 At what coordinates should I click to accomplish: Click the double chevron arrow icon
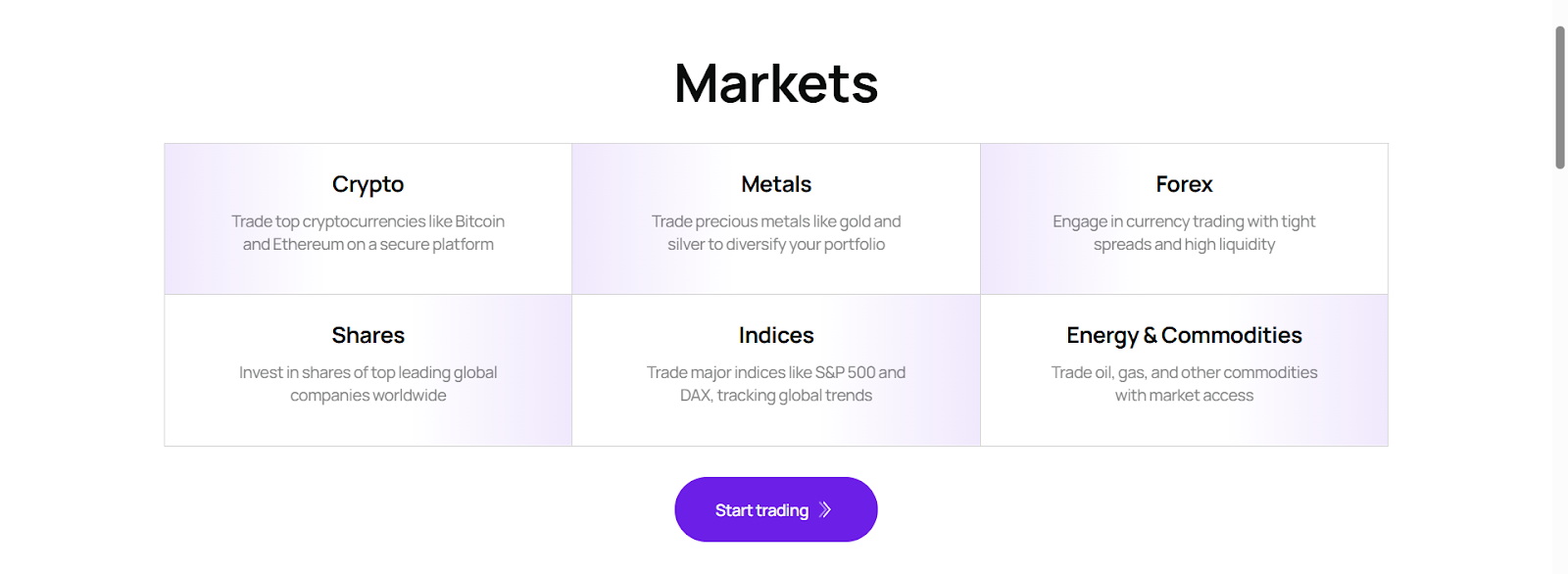(825, 509)
